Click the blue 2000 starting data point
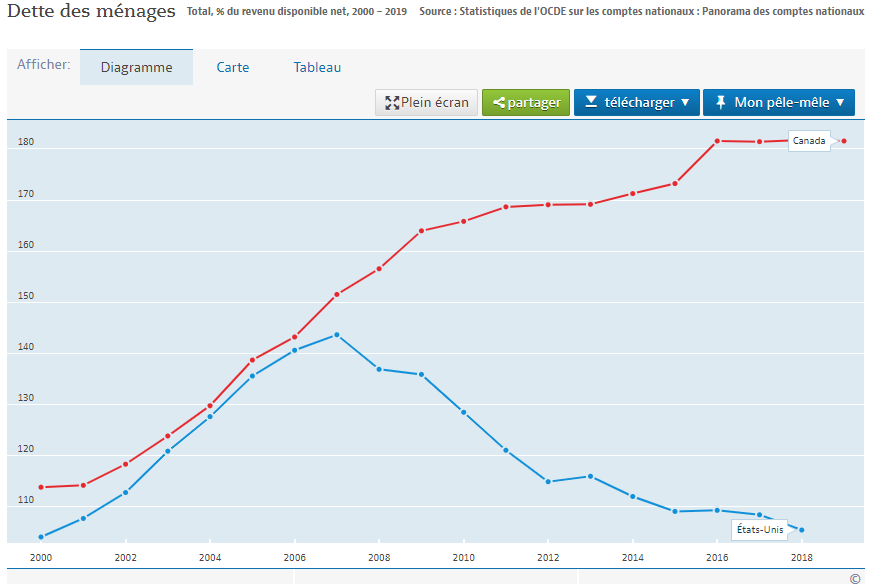This screenshot has height=584, width=874. pos(41,537)
